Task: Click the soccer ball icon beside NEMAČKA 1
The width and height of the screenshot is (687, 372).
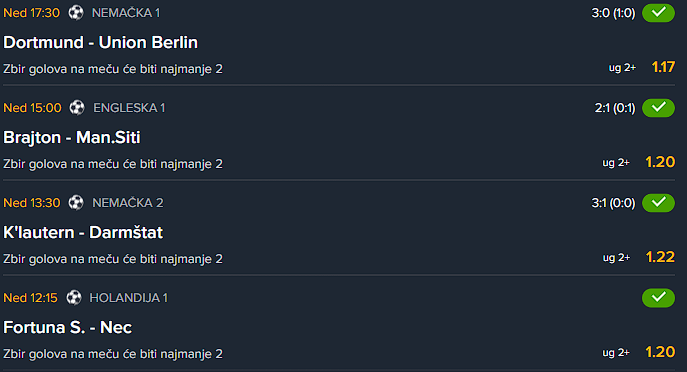Action: (76, 13)
